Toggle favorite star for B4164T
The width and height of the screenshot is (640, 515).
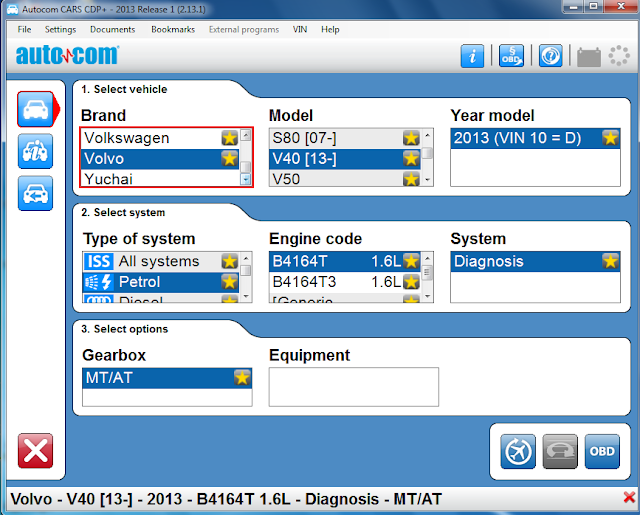click(411, 262)
